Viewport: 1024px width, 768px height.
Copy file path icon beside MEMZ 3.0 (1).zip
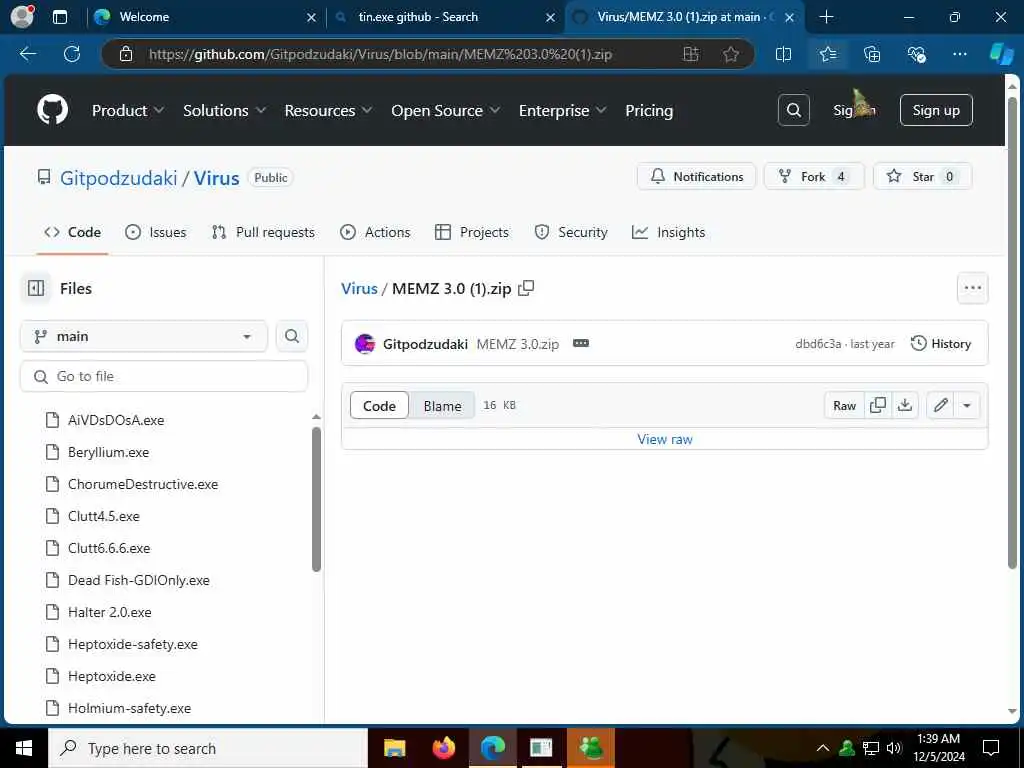pos(526,288)
